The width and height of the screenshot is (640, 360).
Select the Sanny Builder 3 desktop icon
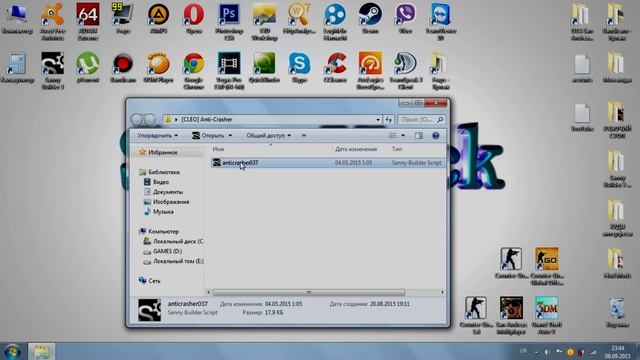53,71
